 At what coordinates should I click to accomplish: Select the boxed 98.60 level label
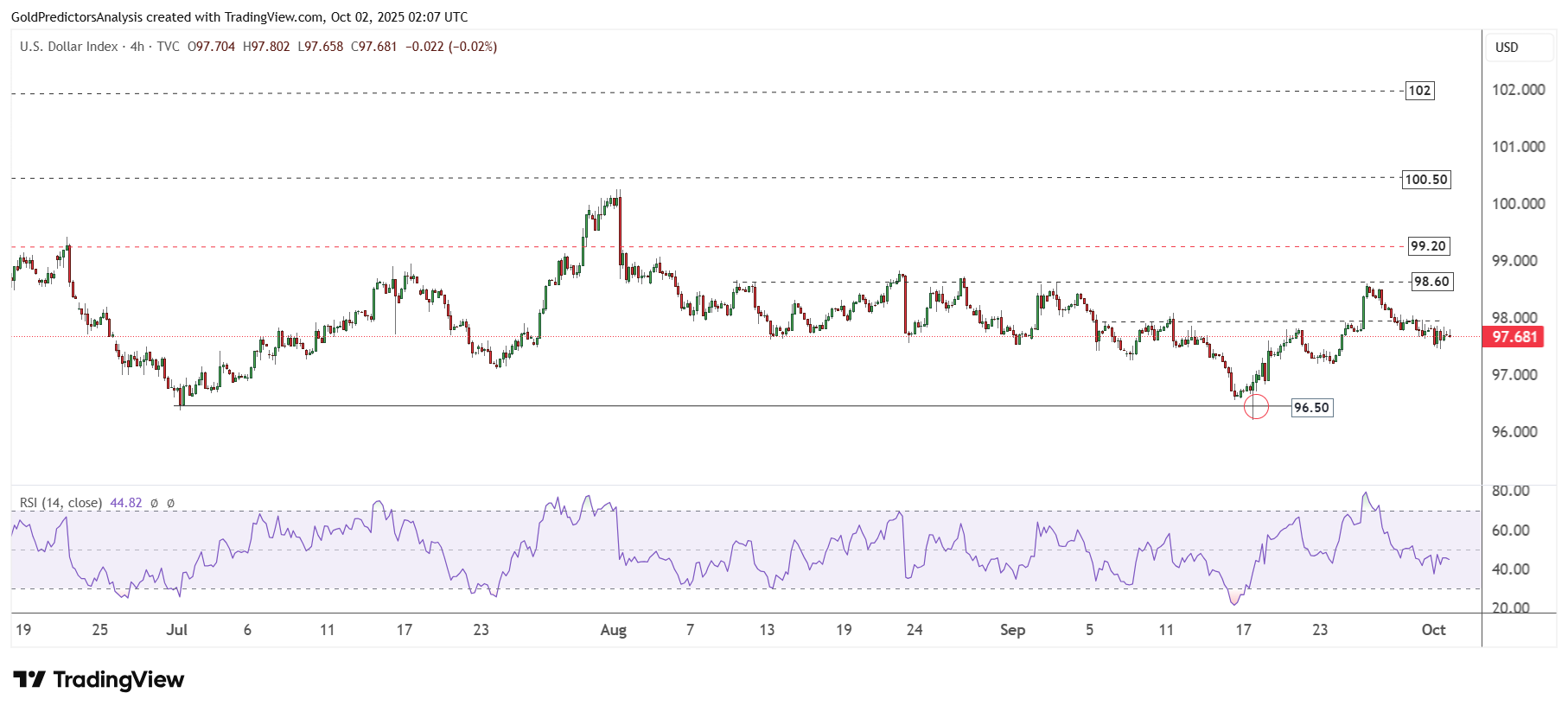click(x=1431, y=282)
